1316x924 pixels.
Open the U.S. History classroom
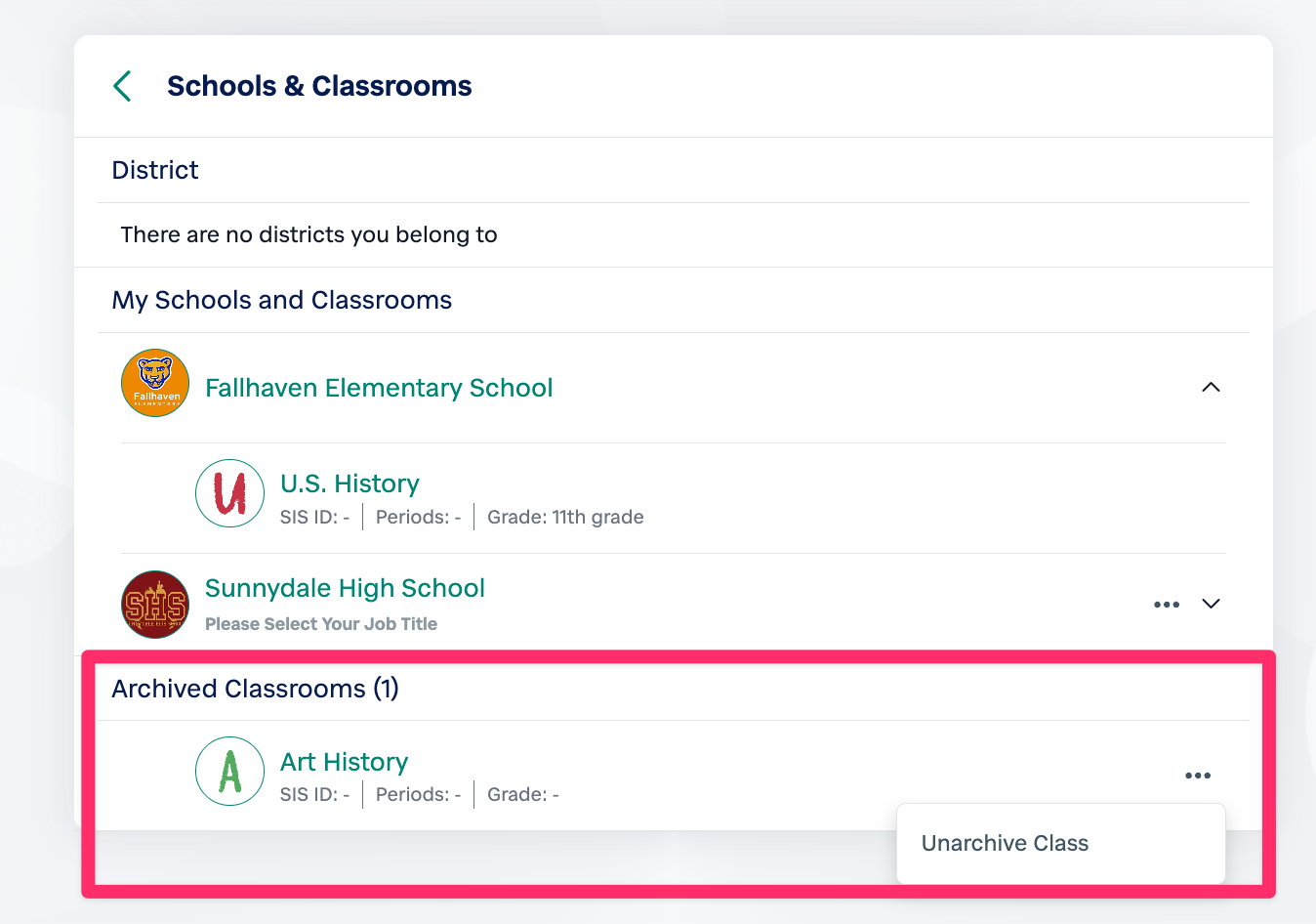tap(350, 483)
